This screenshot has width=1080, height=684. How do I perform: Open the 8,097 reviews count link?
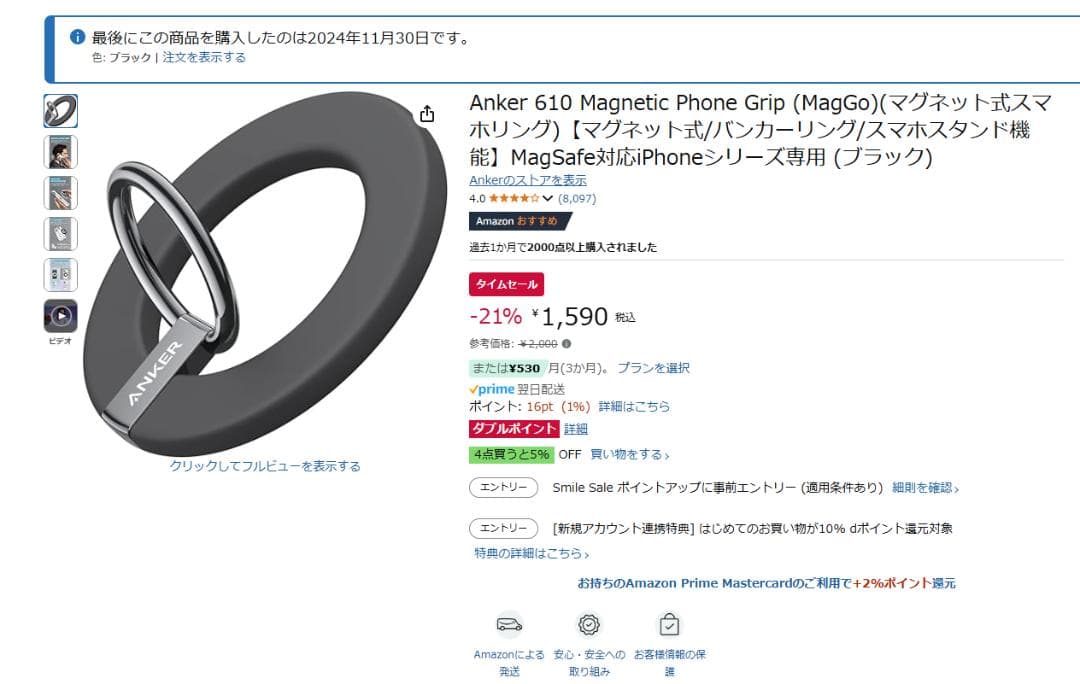coord(577,198)
